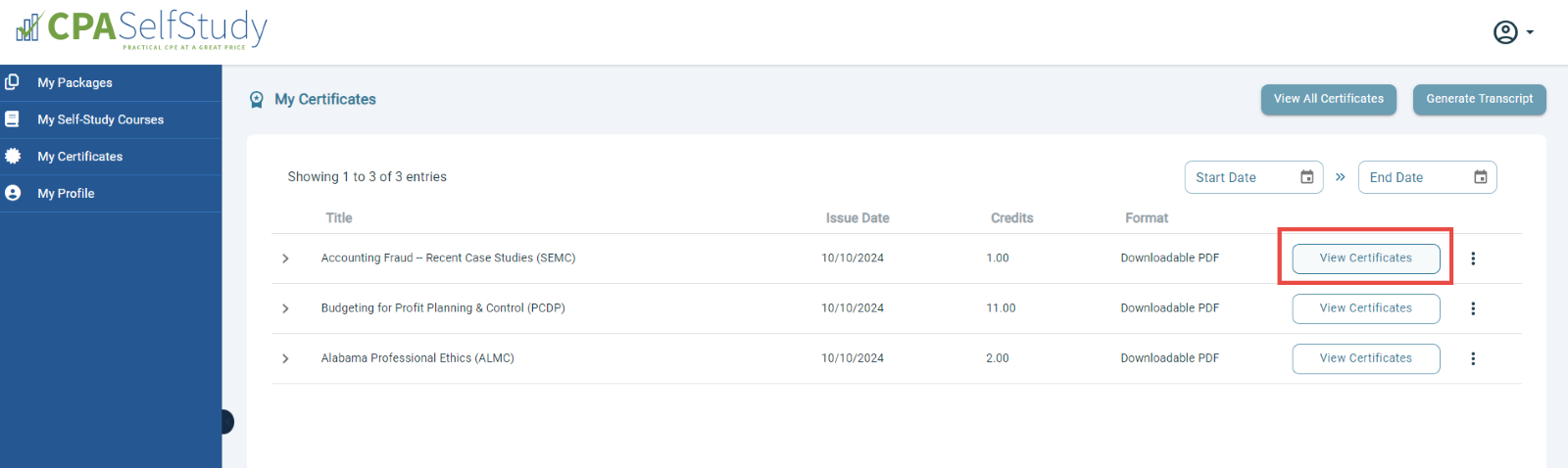The width and height of the screenshot is (1568, 468).
Task: Open the End Date calendar icon
Action: point(1481,177)
